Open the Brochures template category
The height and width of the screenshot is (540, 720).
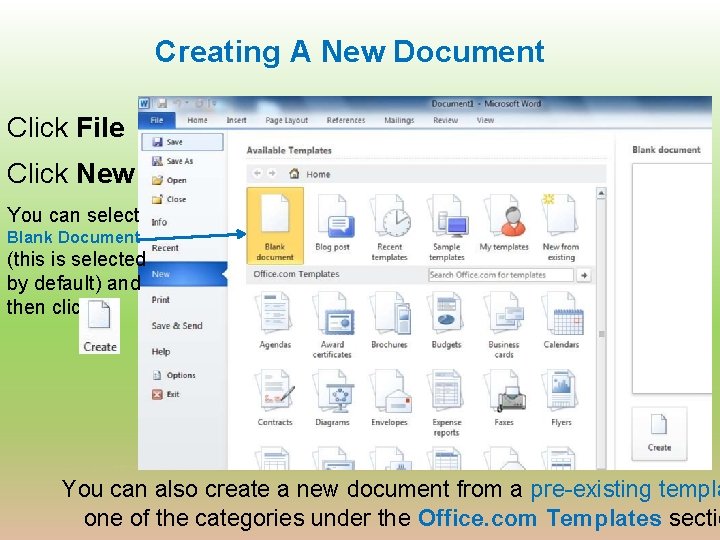[389, 320]
